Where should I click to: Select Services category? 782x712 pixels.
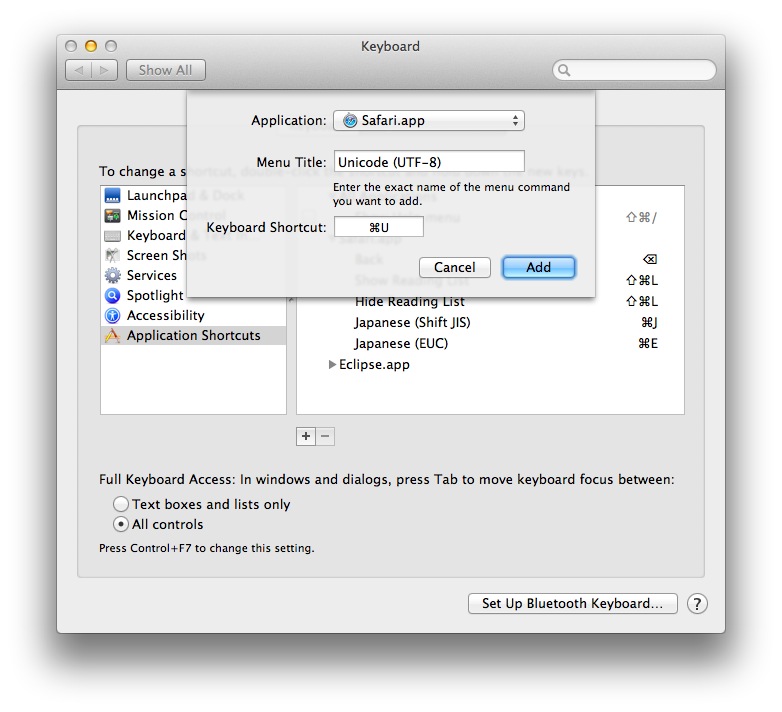click(194, 275)
